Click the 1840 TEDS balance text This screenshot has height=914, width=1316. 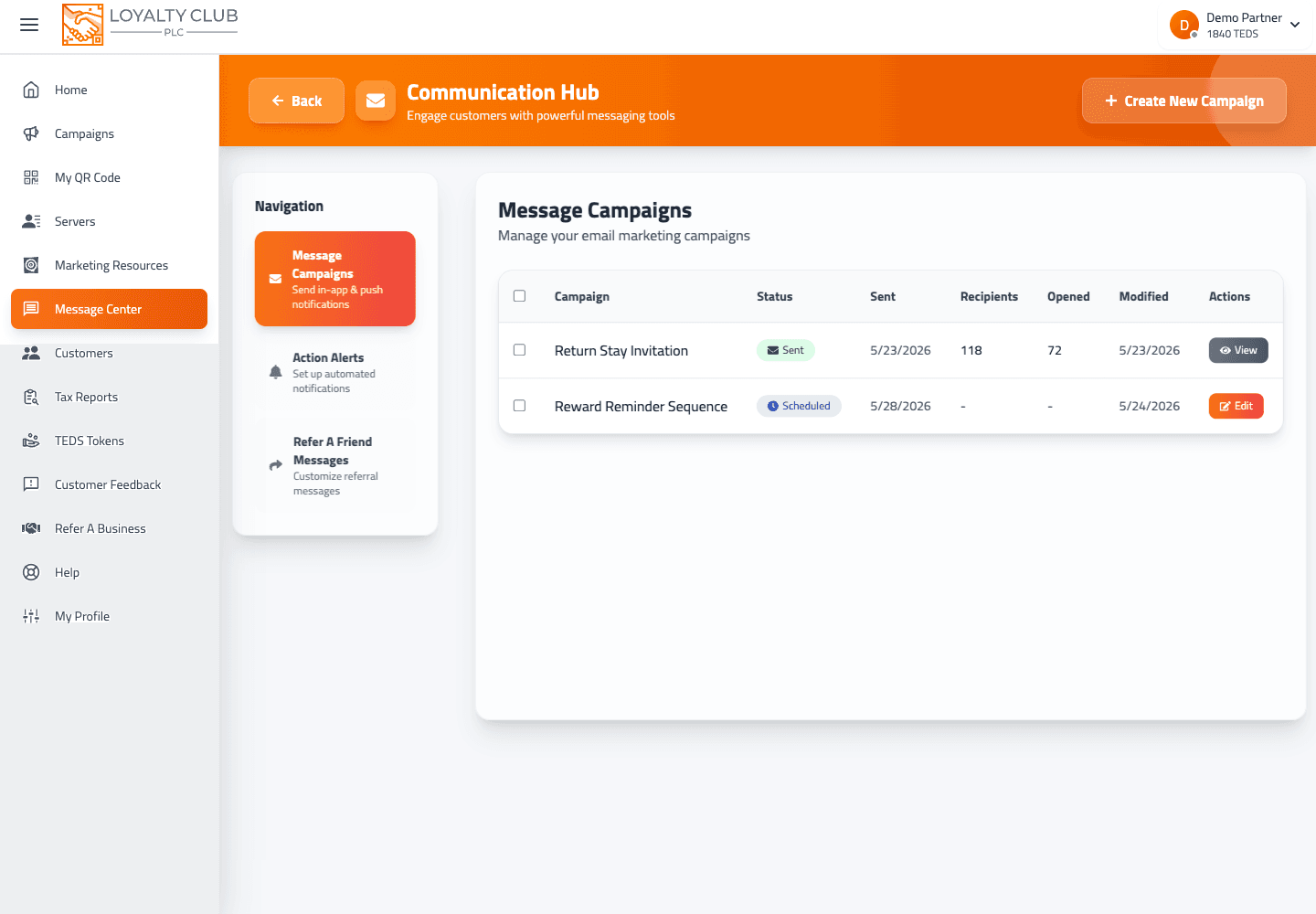coord(1232,34)
